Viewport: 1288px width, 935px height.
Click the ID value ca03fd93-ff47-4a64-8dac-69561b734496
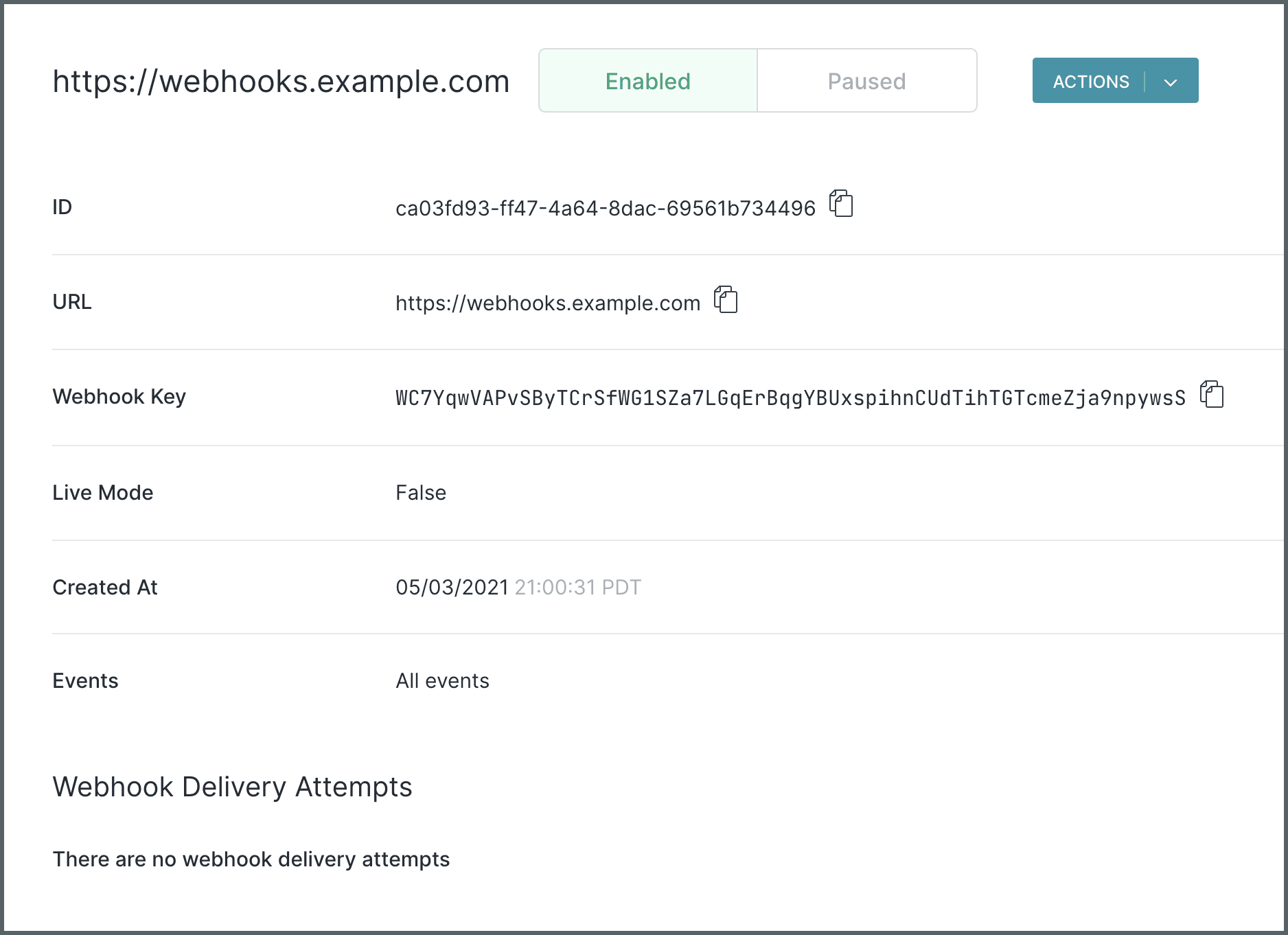coord(605,208)
